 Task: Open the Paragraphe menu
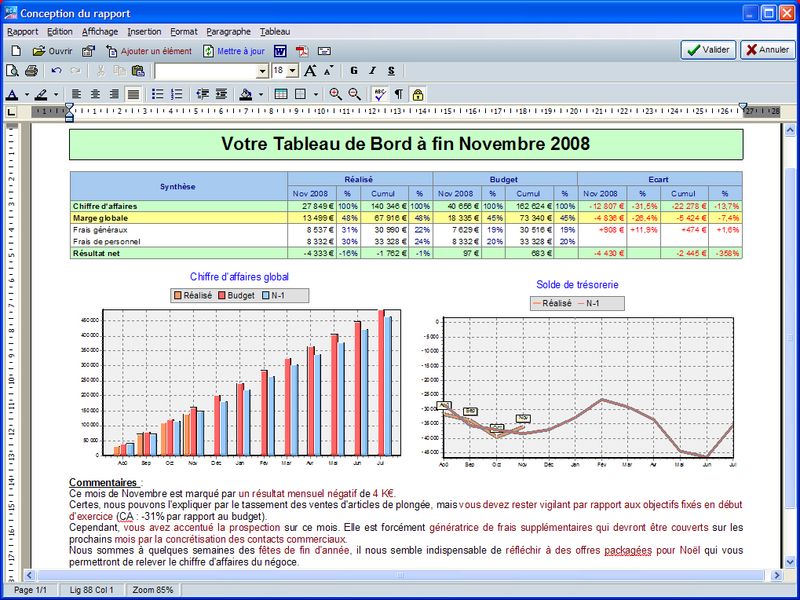pyautogui.click(x=229, y=32)
